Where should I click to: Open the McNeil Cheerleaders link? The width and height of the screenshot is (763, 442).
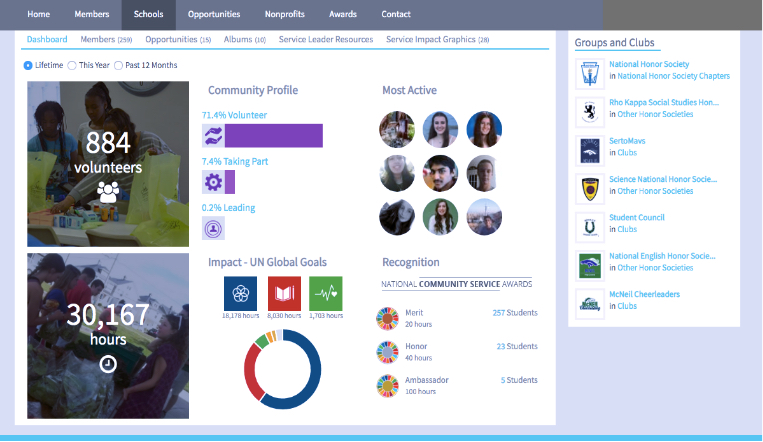coord(644,294)
